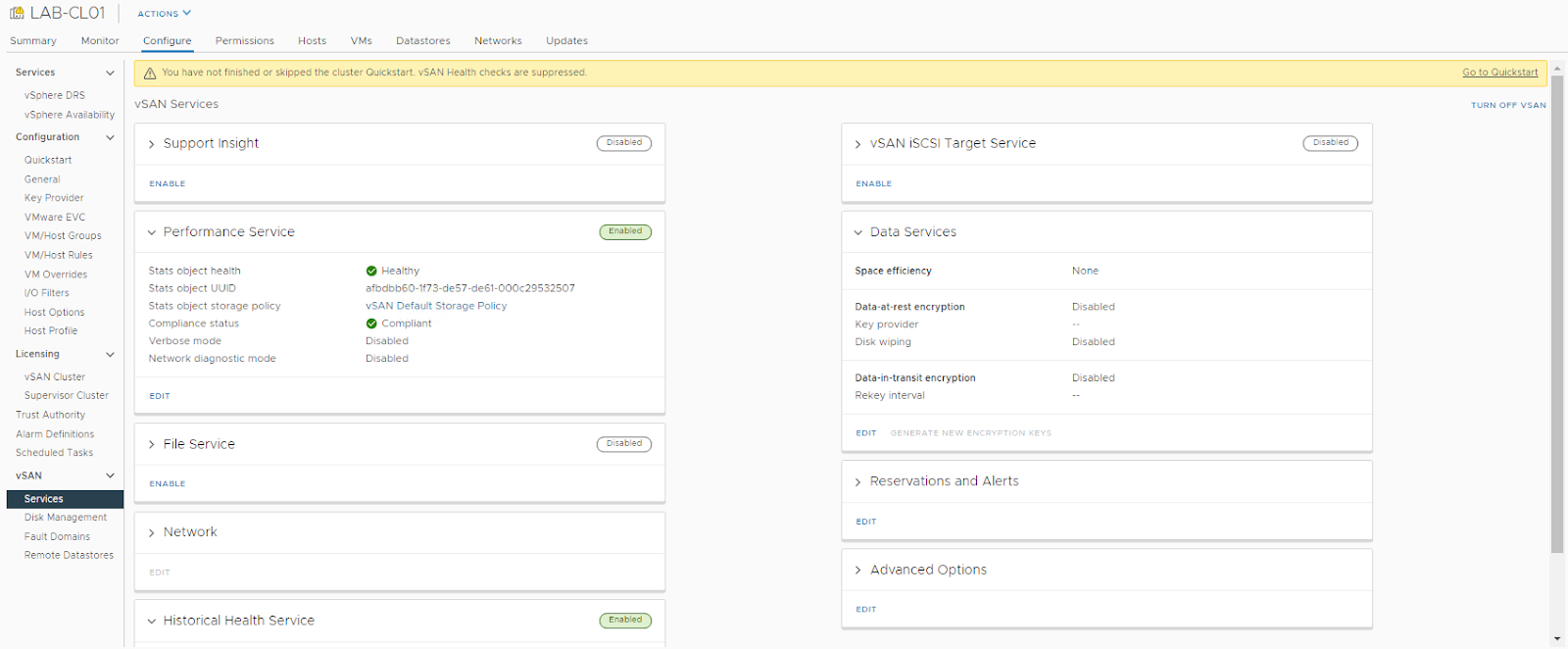Screen dimensions: 1568x649
Task: Expand the File Service card
Action: 152,444
